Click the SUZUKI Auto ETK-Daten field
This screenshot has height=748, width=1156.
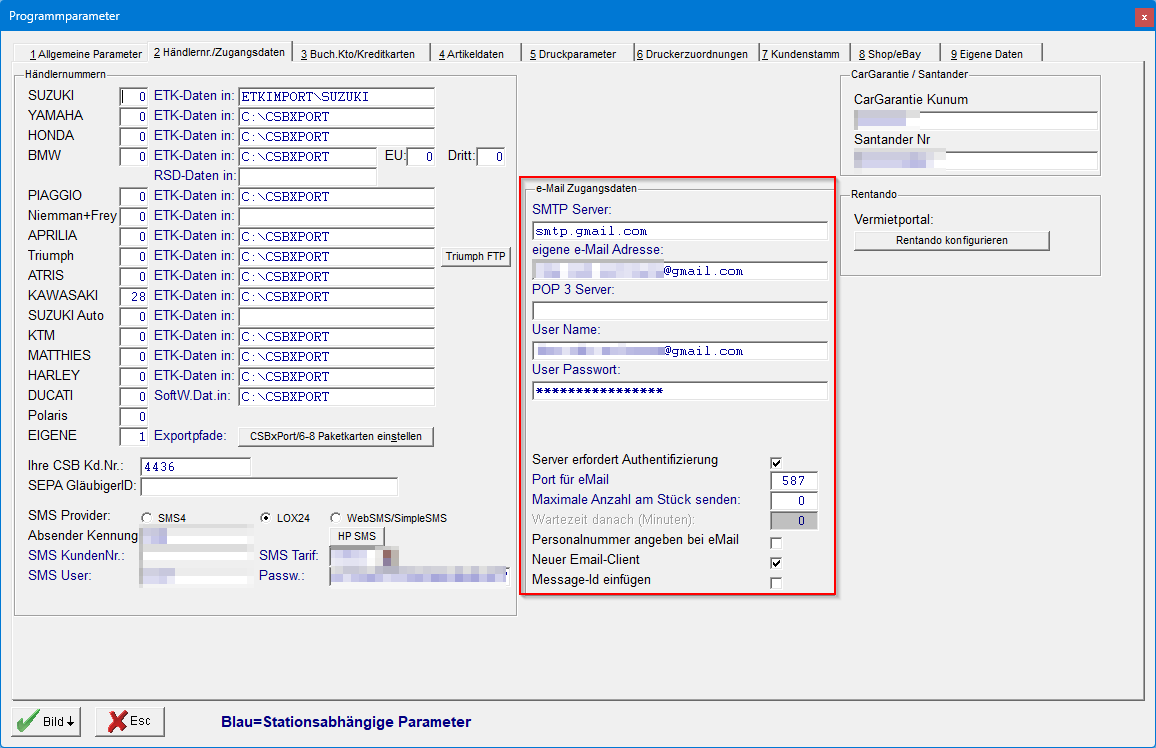coord(336,317)
